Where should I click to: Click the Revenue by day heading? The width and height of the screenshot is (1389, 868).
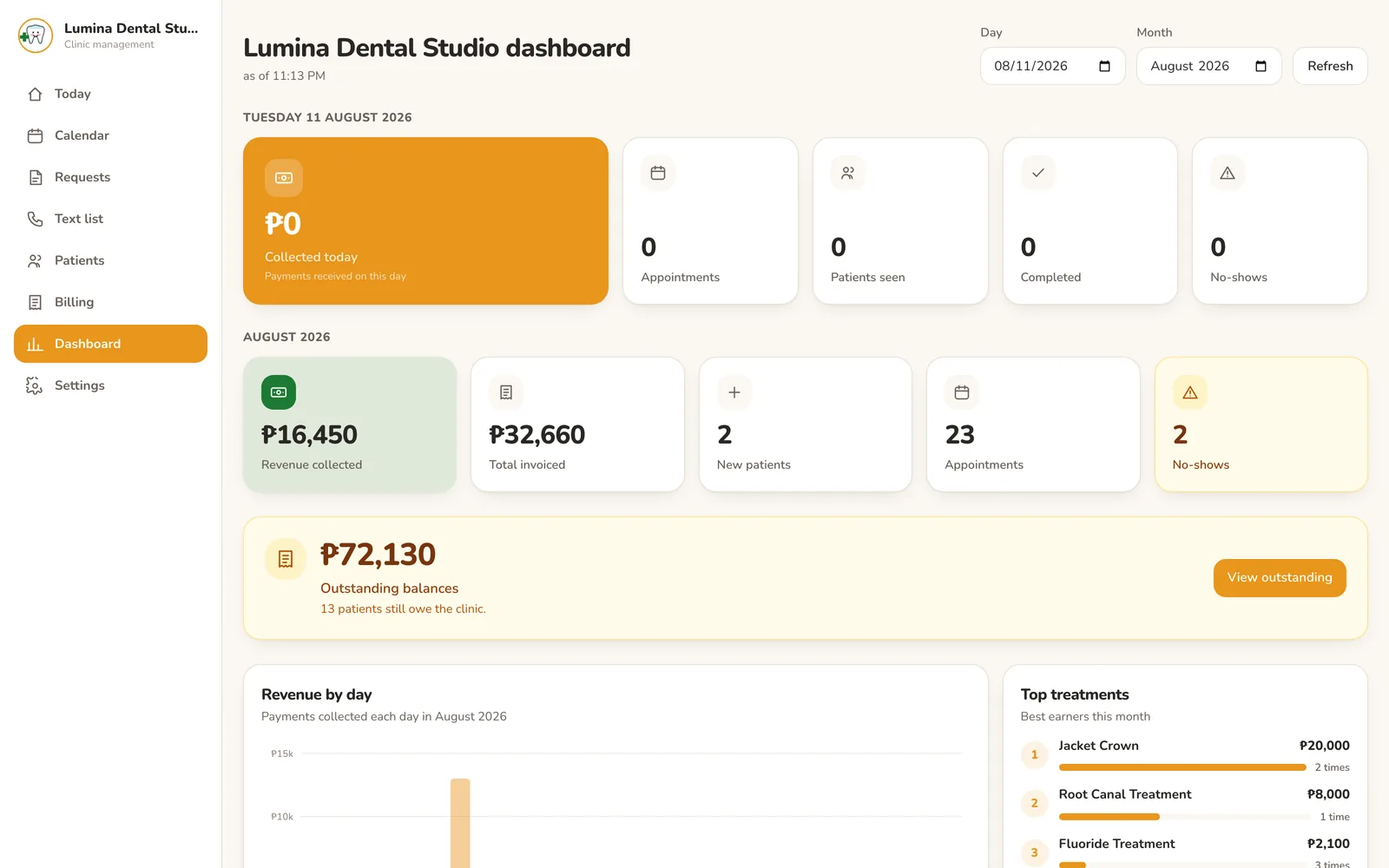coord(317,694)
